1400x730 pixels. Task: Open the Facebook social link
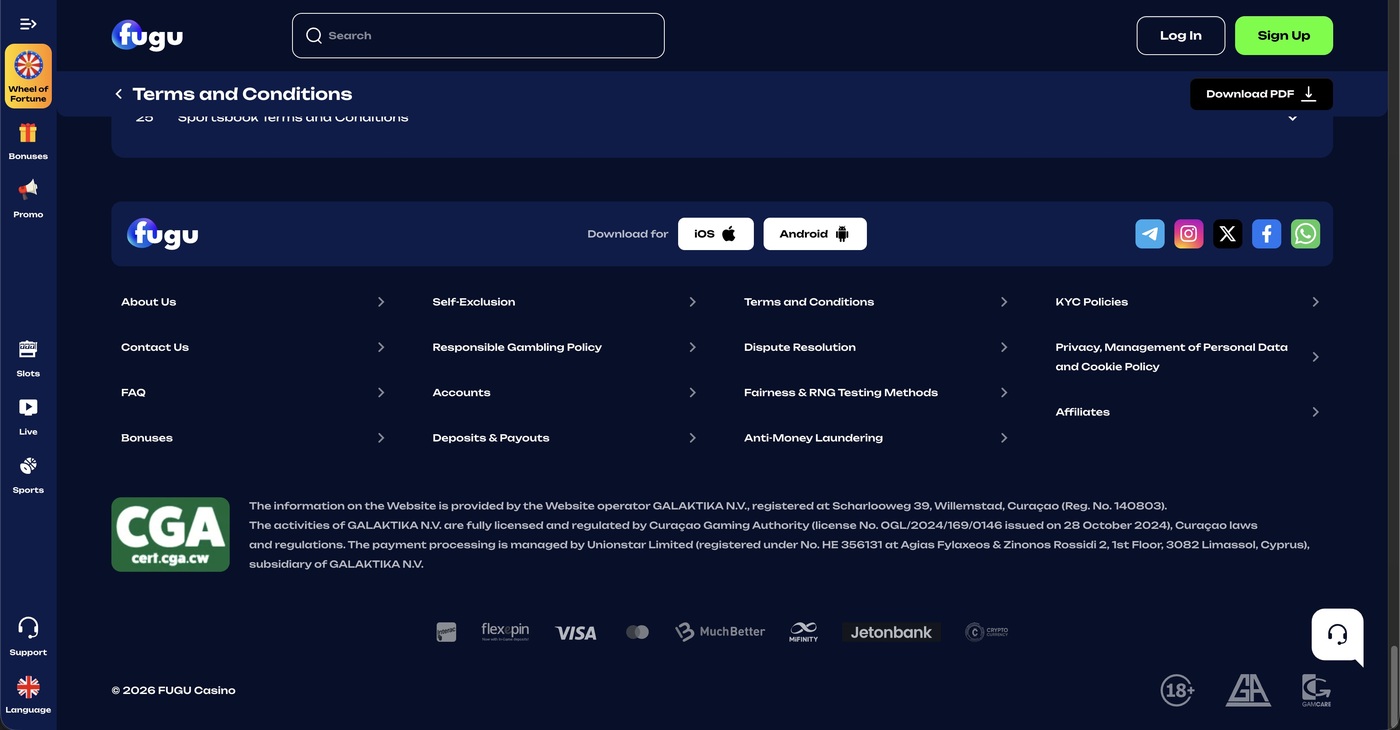click(x=1267, y=234)
